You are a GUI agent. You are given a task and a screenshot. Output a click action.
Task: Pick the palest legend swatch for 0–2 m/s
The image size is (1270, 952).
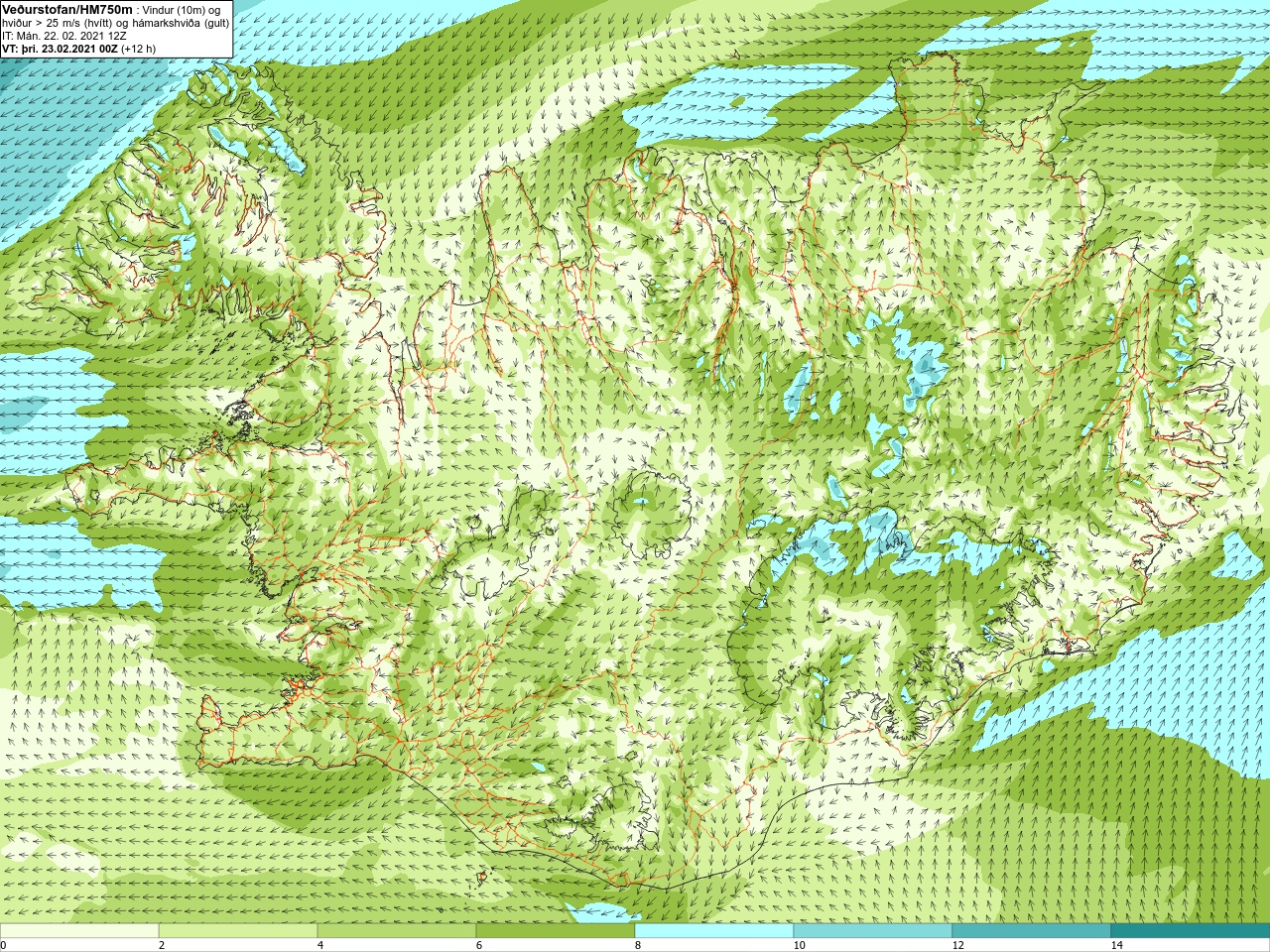pyautogui.click(x=79, y=931)
